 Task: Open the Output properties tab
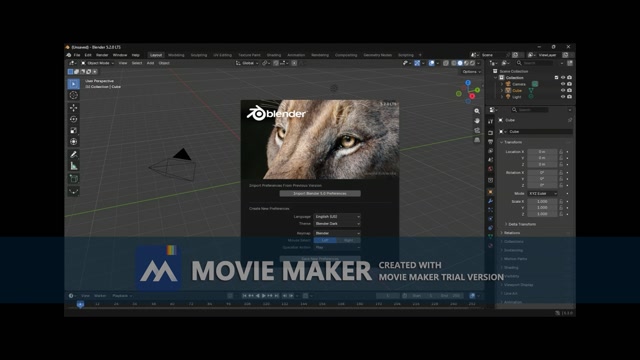(490, 142)
